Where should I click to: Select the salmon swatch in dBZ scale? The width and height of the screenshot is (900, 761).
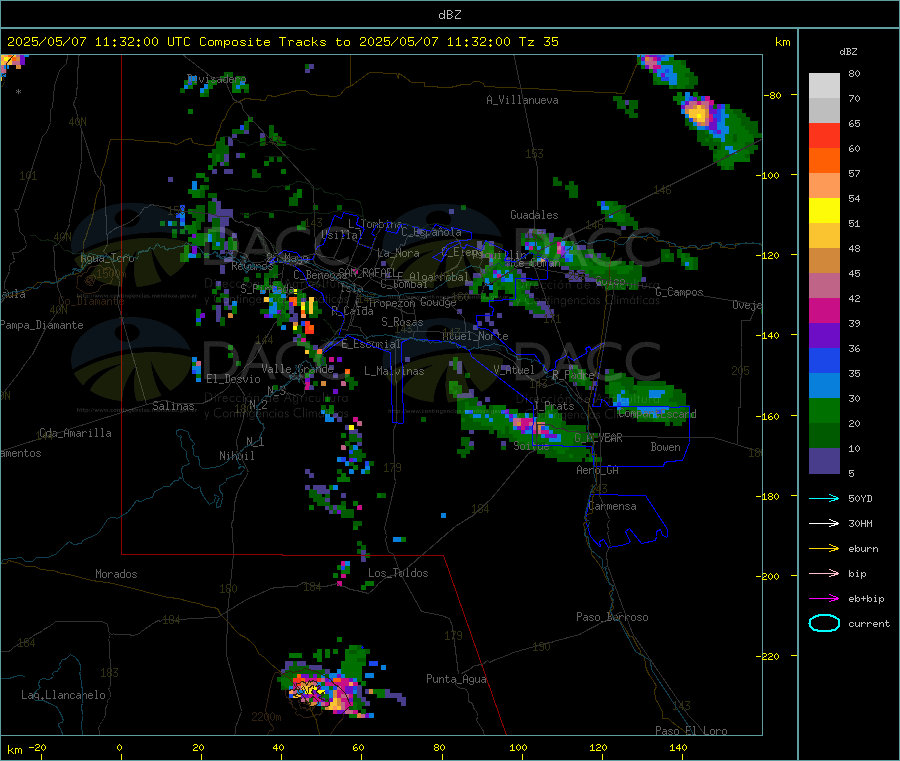tap(824, 185)
